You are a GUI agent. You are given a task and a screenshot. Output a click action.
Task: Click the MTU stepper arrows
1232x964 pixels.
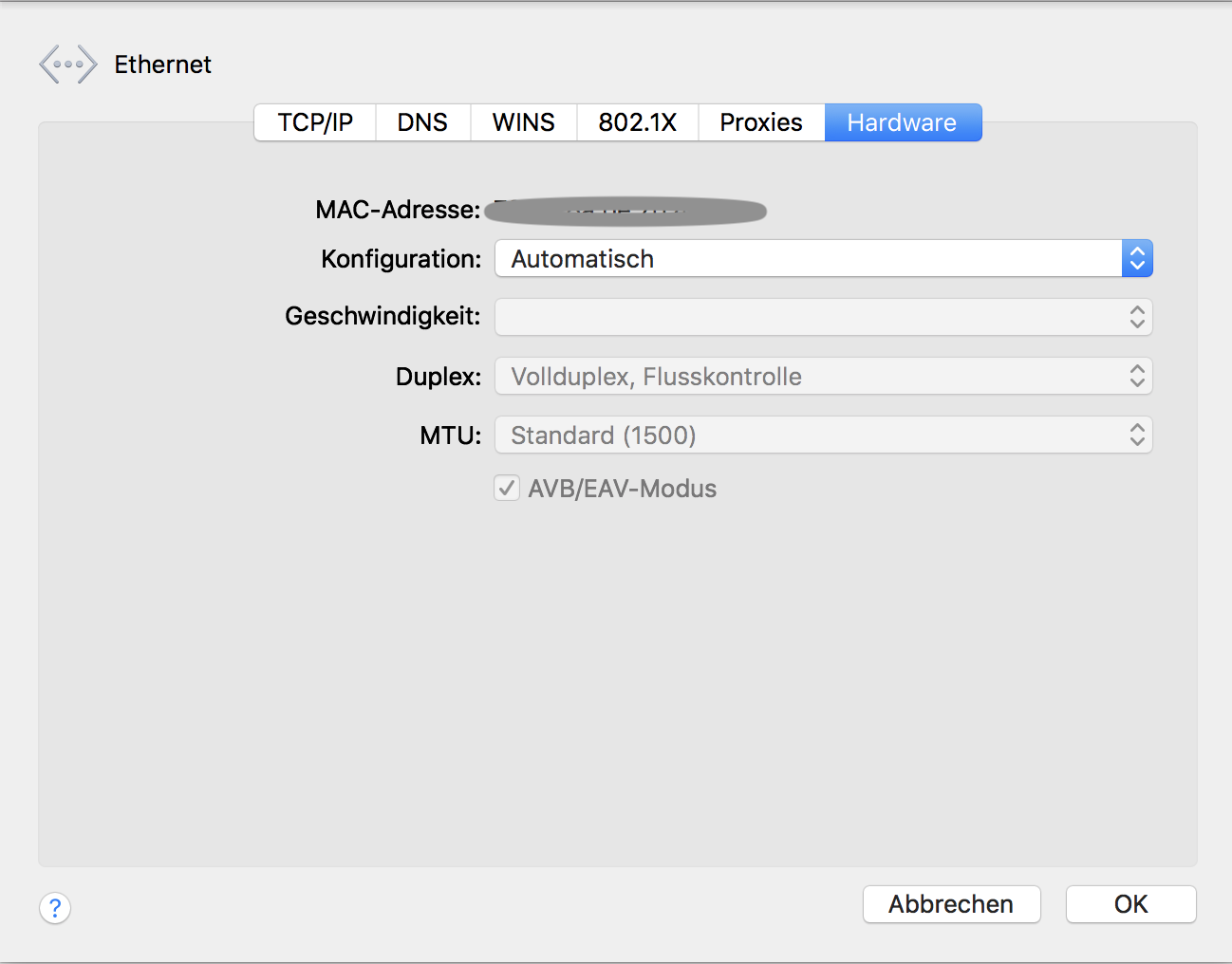1136,435
